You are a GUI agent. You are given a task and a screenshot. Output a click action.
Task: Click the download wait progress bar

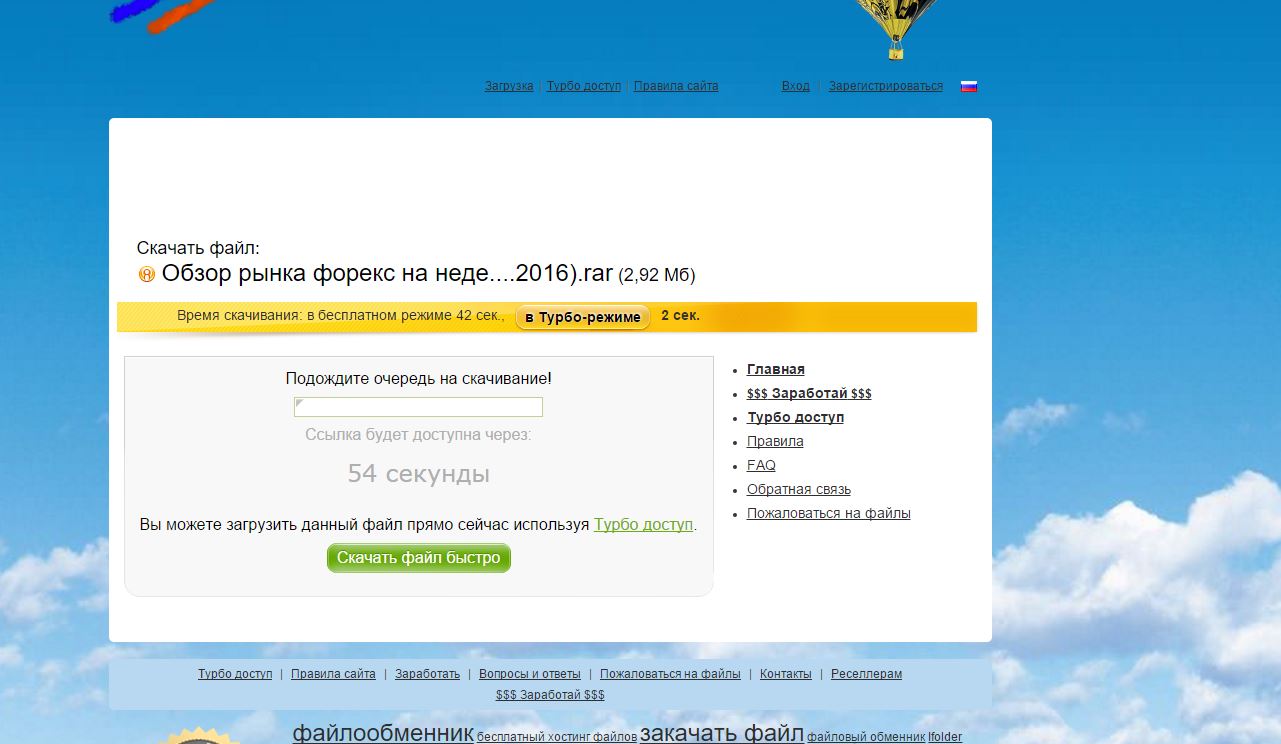pos(418,407)
